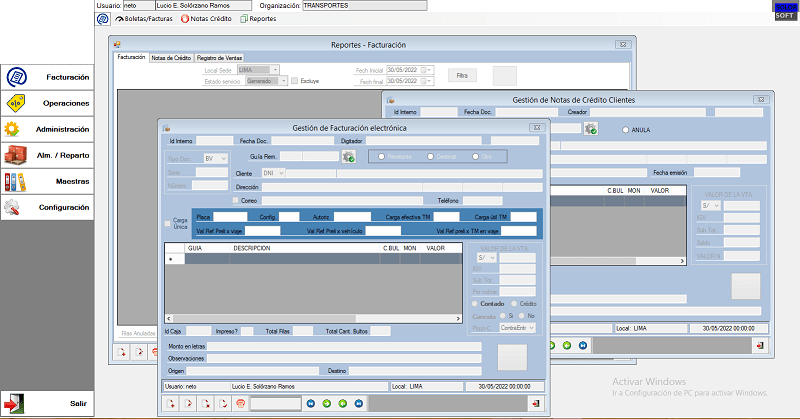Expand the Tipo Doc. BV dropdown
This screenshot has height=419, width=800.
222,158
